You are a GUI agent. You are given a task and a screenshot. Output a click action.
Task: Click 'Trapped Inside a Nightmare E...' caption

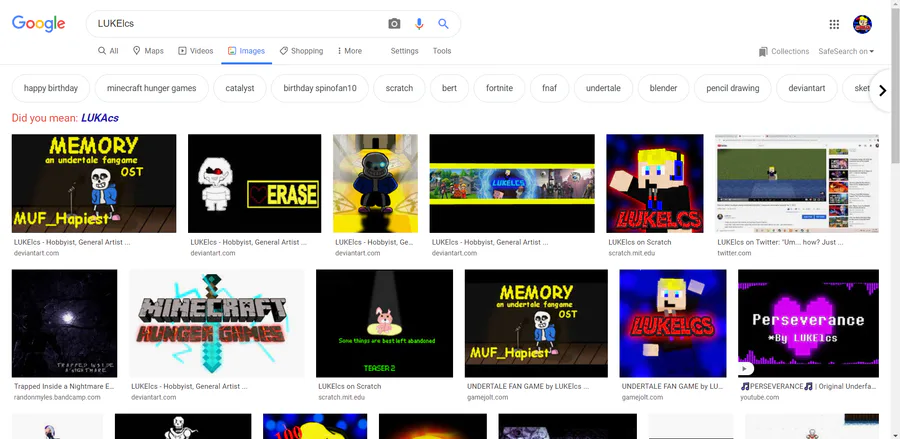64,386
